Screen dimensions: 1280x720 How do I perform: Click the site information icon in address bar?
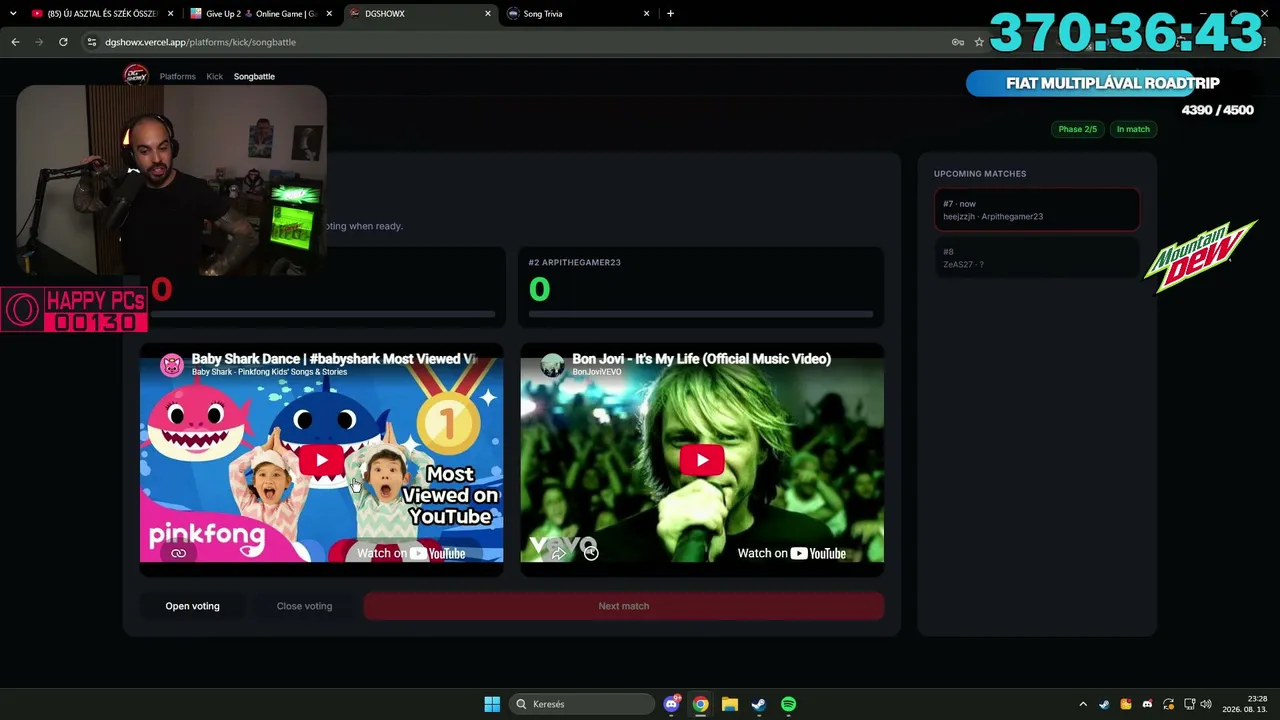pyautogui.click(x=92, y=42)
